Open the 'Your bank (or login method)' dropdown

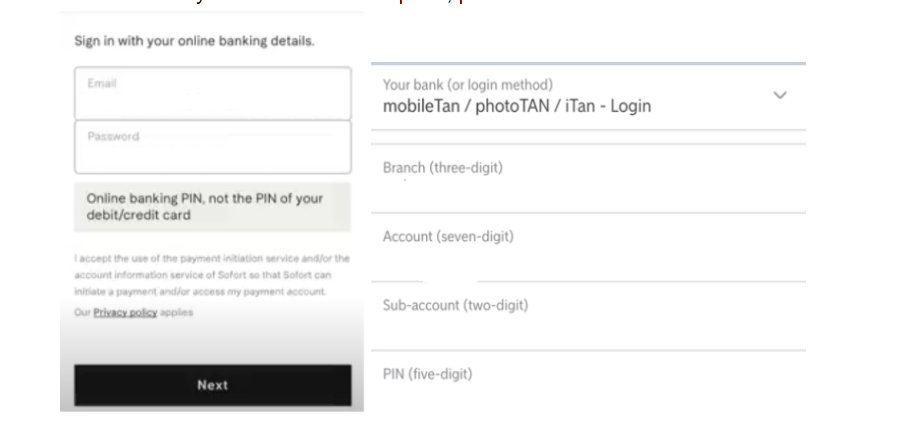[x=588, y=97]
